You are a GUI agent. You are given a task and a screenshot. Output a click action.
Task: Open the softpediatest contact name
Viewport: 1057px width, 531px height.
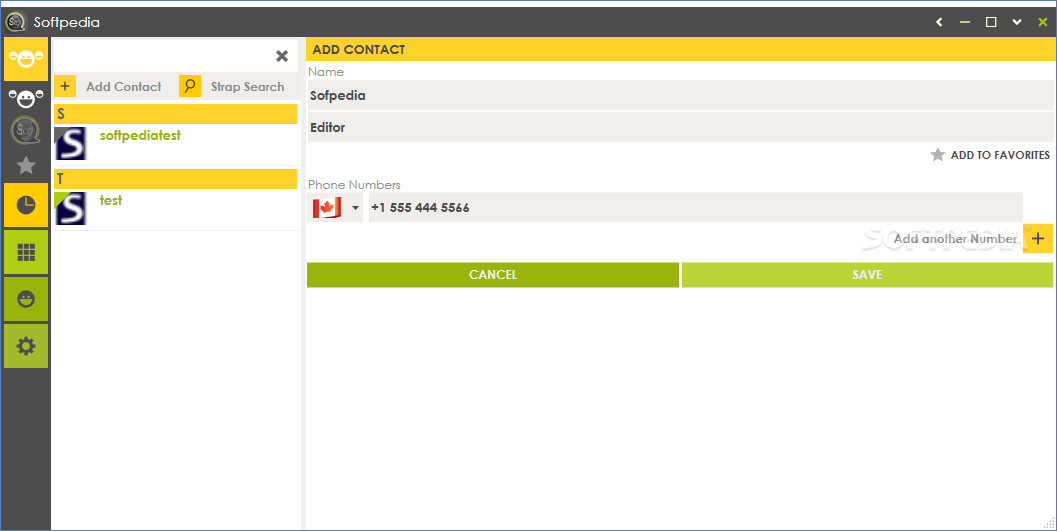[140, 135]
